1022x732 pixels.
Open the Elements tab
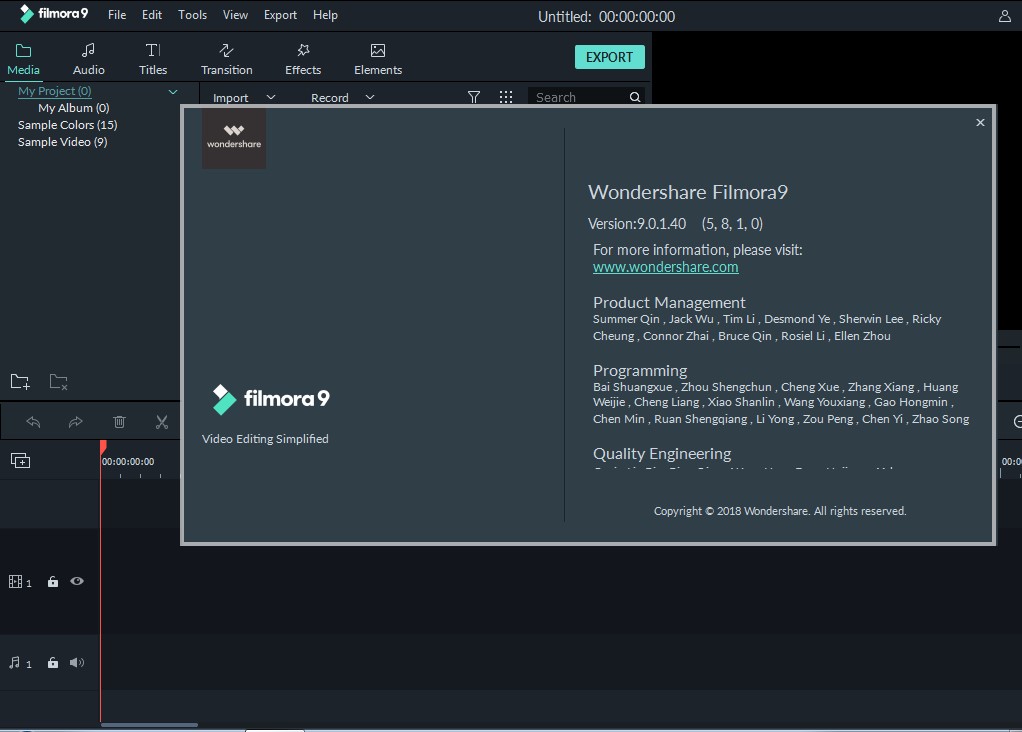pyautogui.click(x=378, y=59)
